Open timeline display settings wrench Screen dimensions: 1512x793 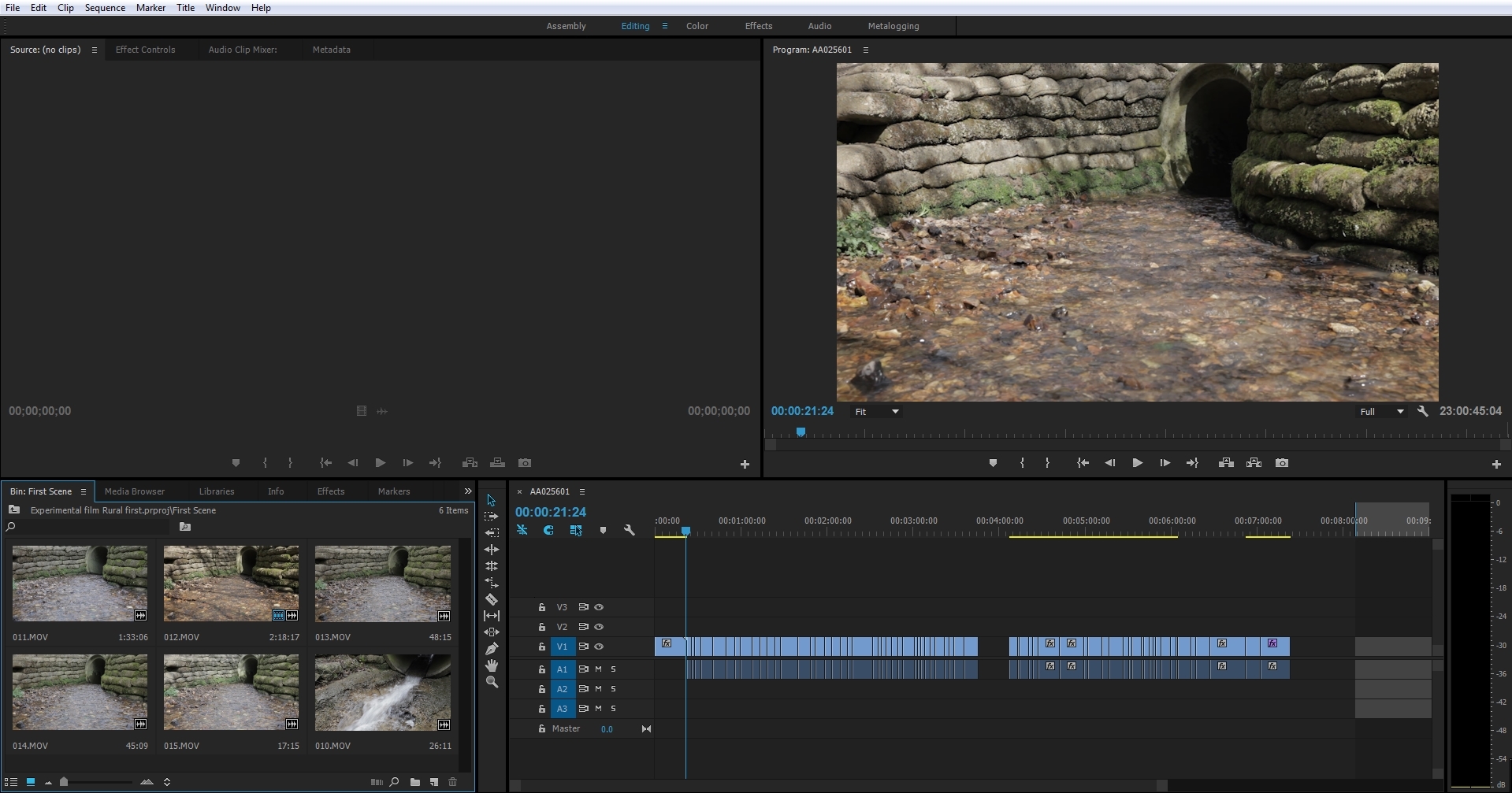click(629, 530)
